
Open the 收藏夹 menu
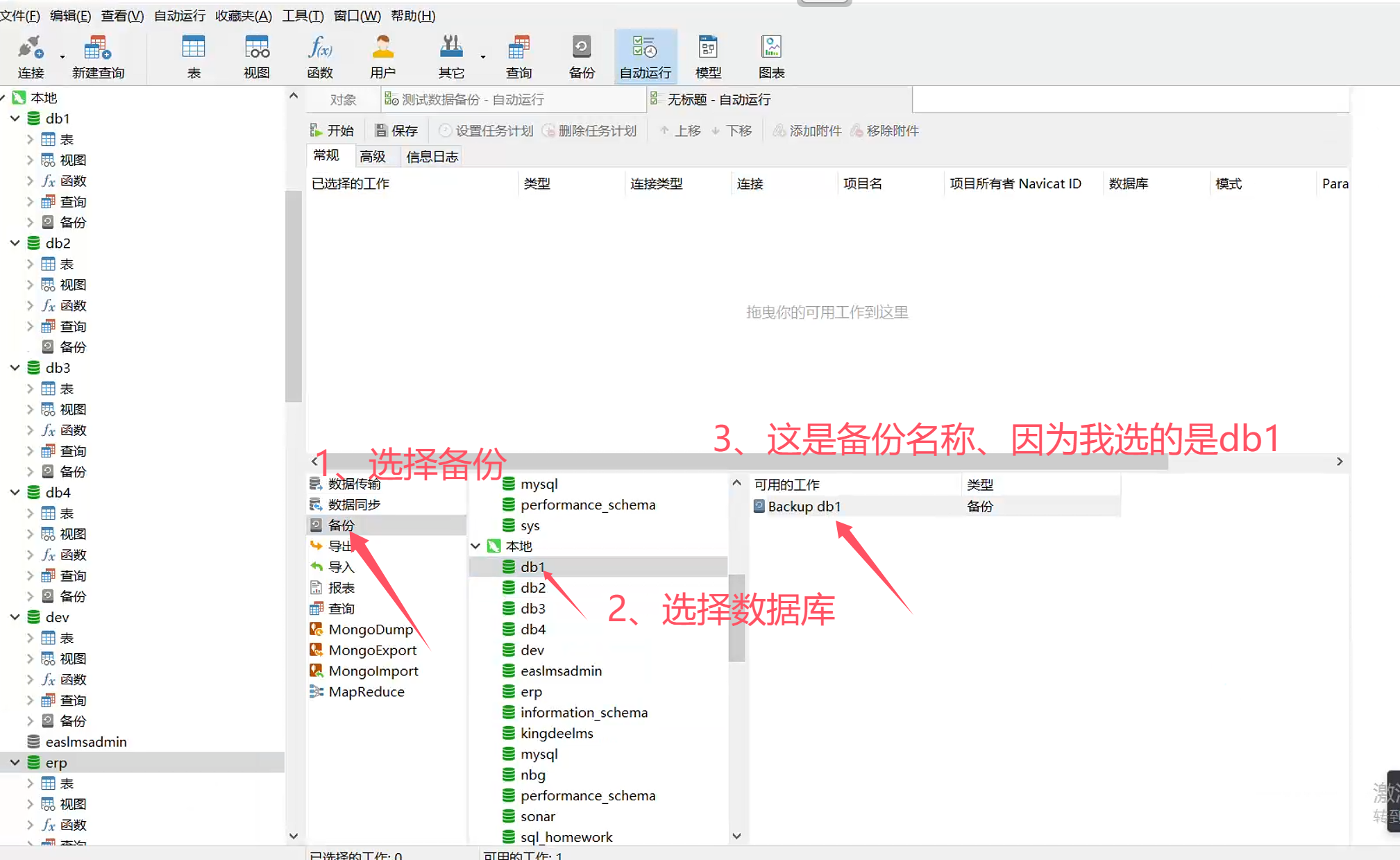(244, 15)
